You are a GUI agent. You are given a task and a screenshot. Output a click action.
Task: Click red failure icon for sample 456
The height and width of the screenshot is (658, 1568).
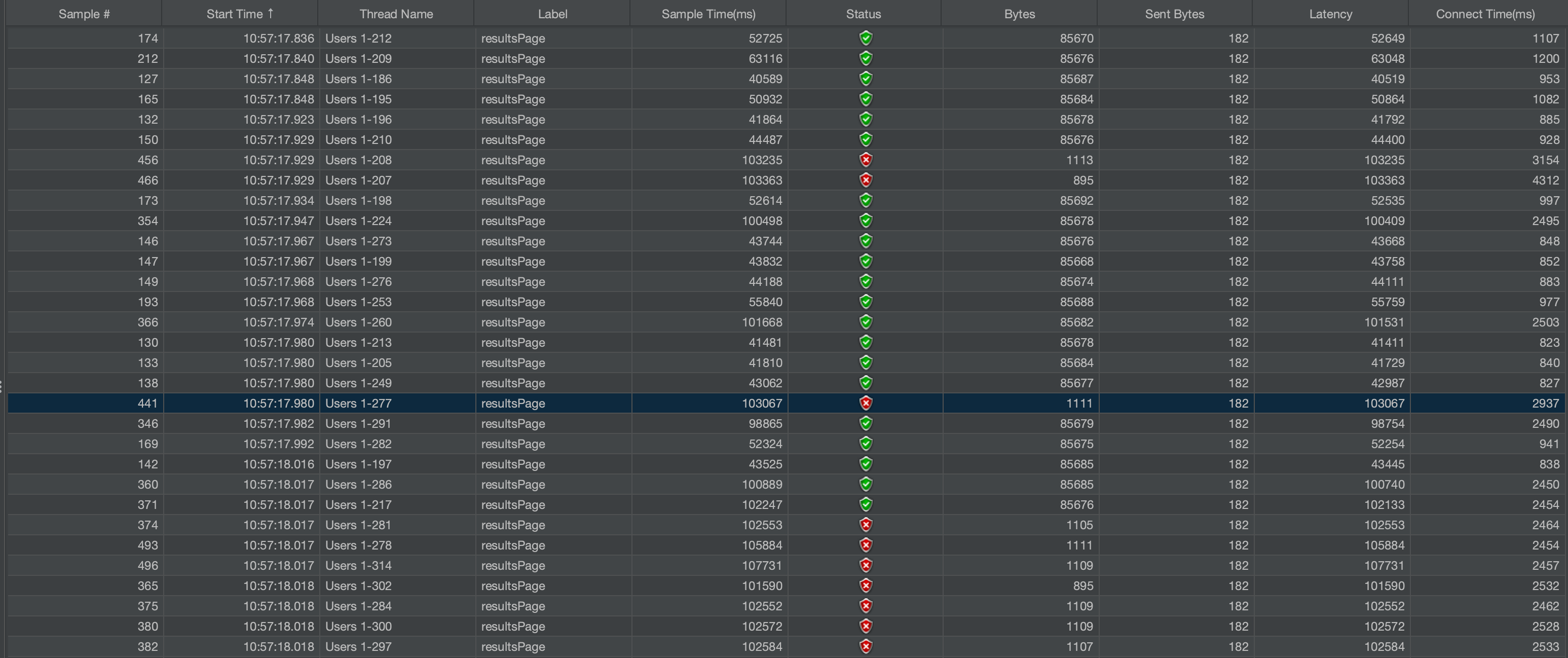coord(866,160)
